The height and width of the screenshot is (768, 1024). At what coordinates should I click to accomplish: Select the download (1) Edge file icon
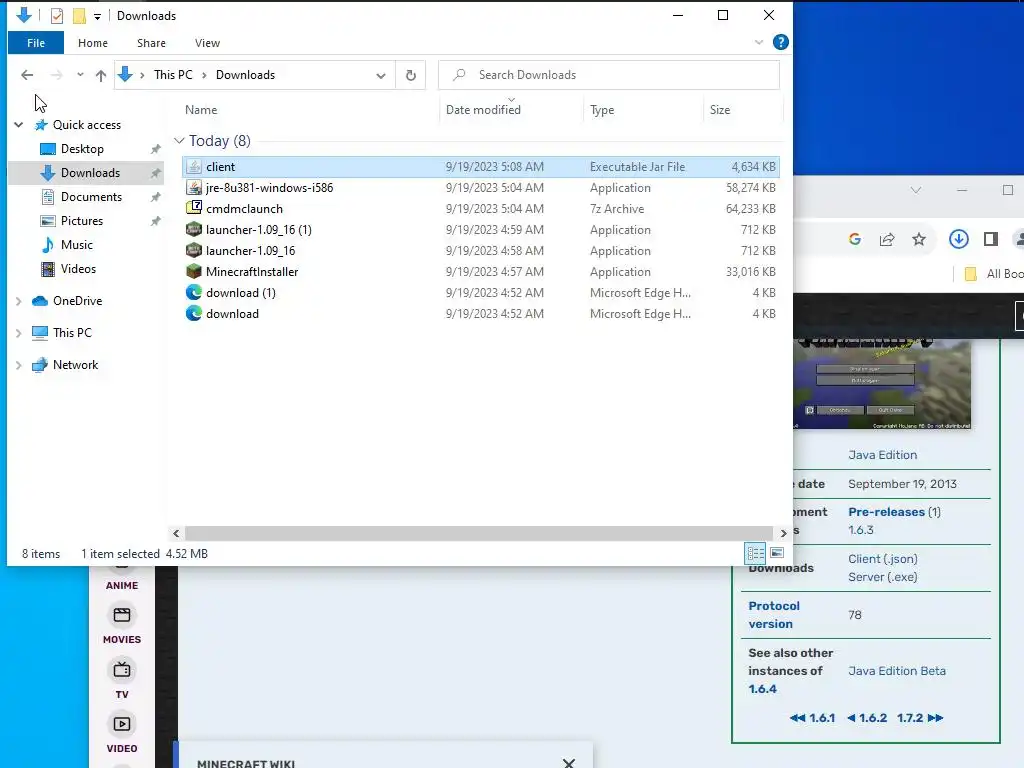click(x=194, y=293)
